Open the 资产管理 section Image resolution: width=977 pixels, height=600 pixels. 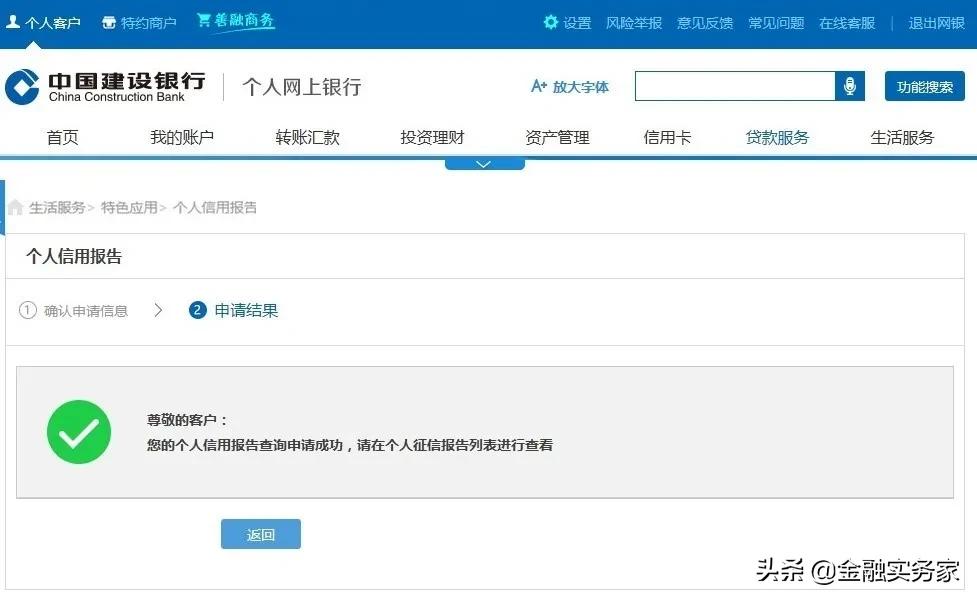coord(556,137)
